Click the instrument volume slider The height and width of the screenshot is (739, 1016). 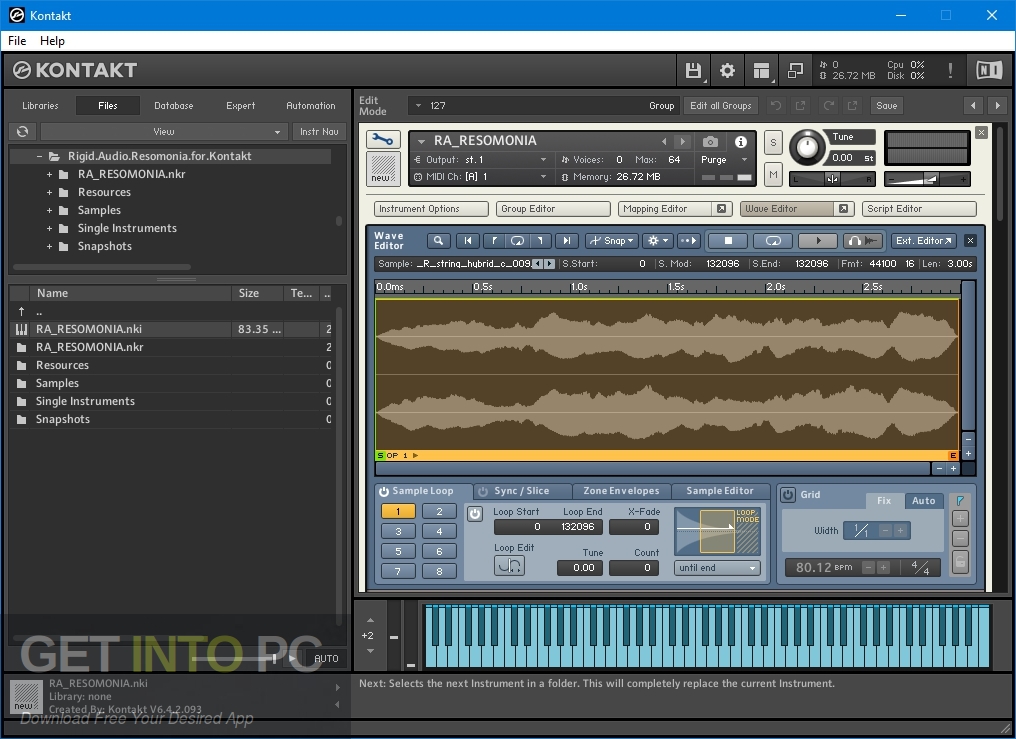pos(927,179)
